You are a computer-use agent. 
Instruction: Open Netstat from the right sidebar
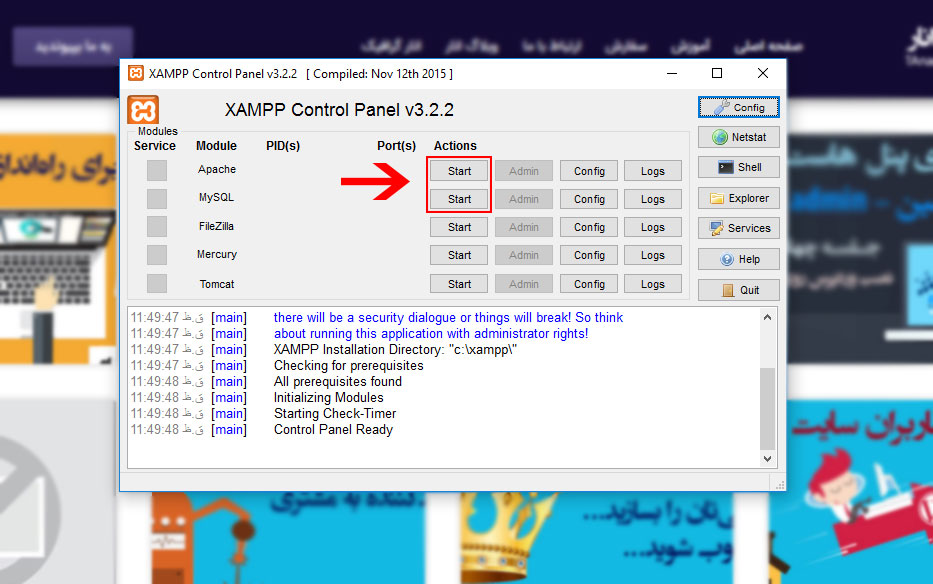point(738,137)
